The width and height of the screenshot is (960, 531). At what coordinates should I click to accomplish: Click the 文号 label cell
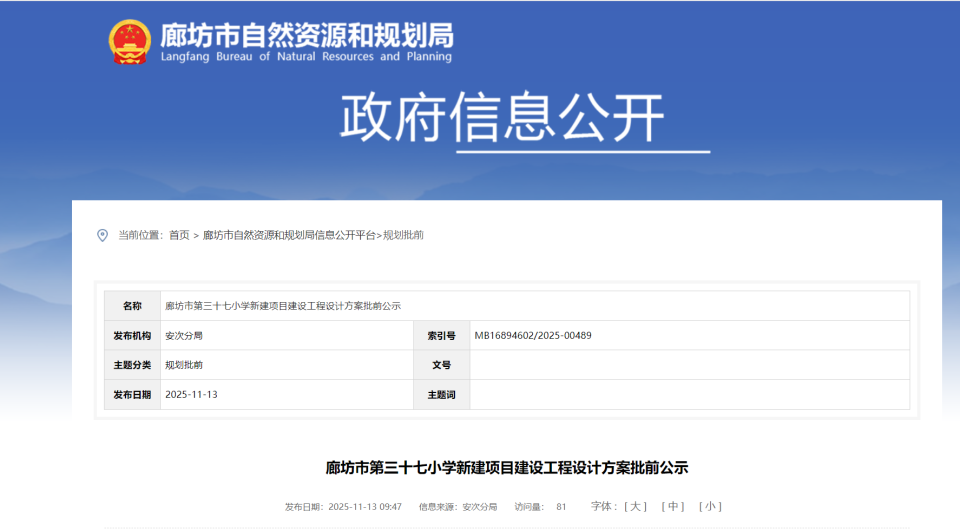coord(441,365)
